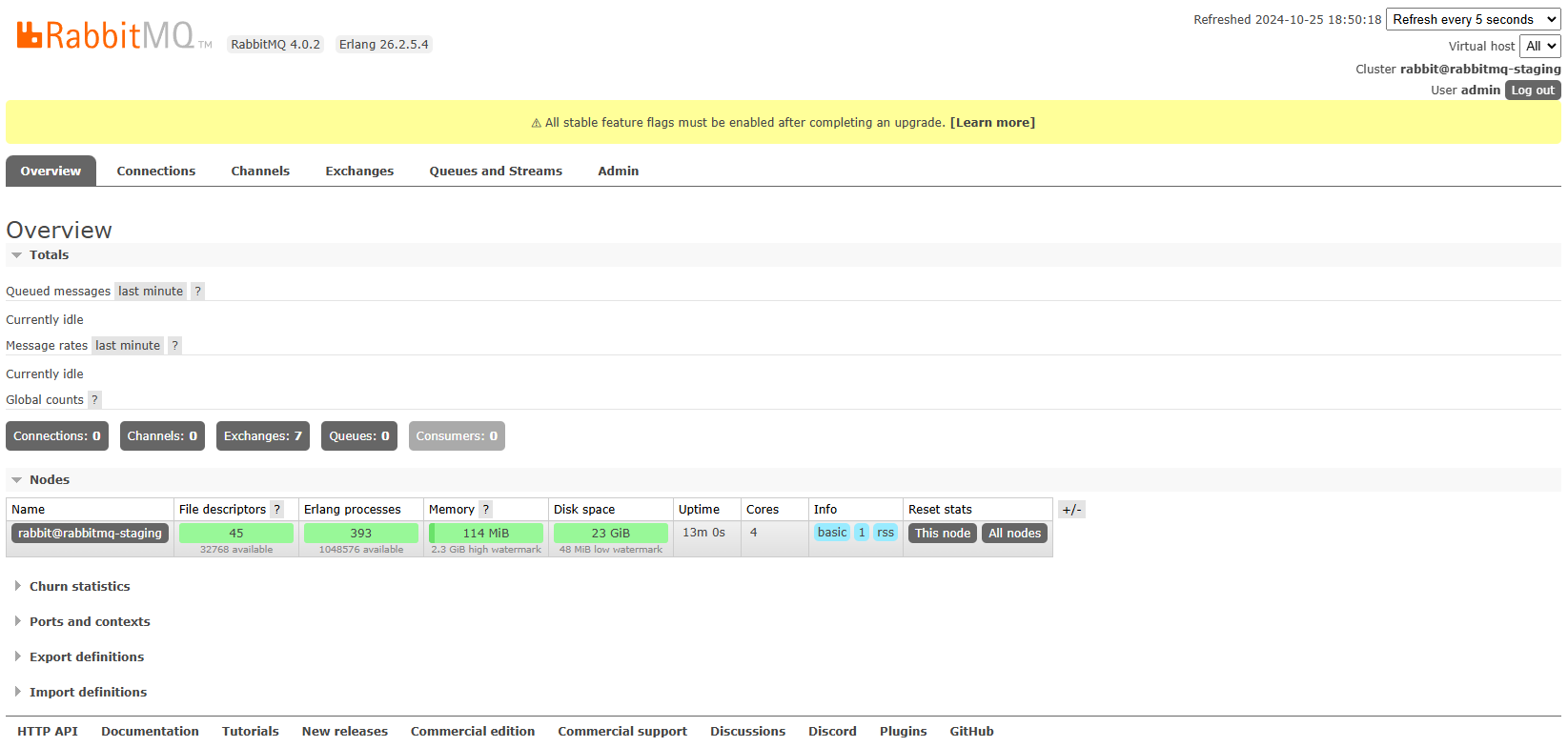1568x747 pixels.
Task: Open the Commercial edition footer link
Action: point(473,732)
